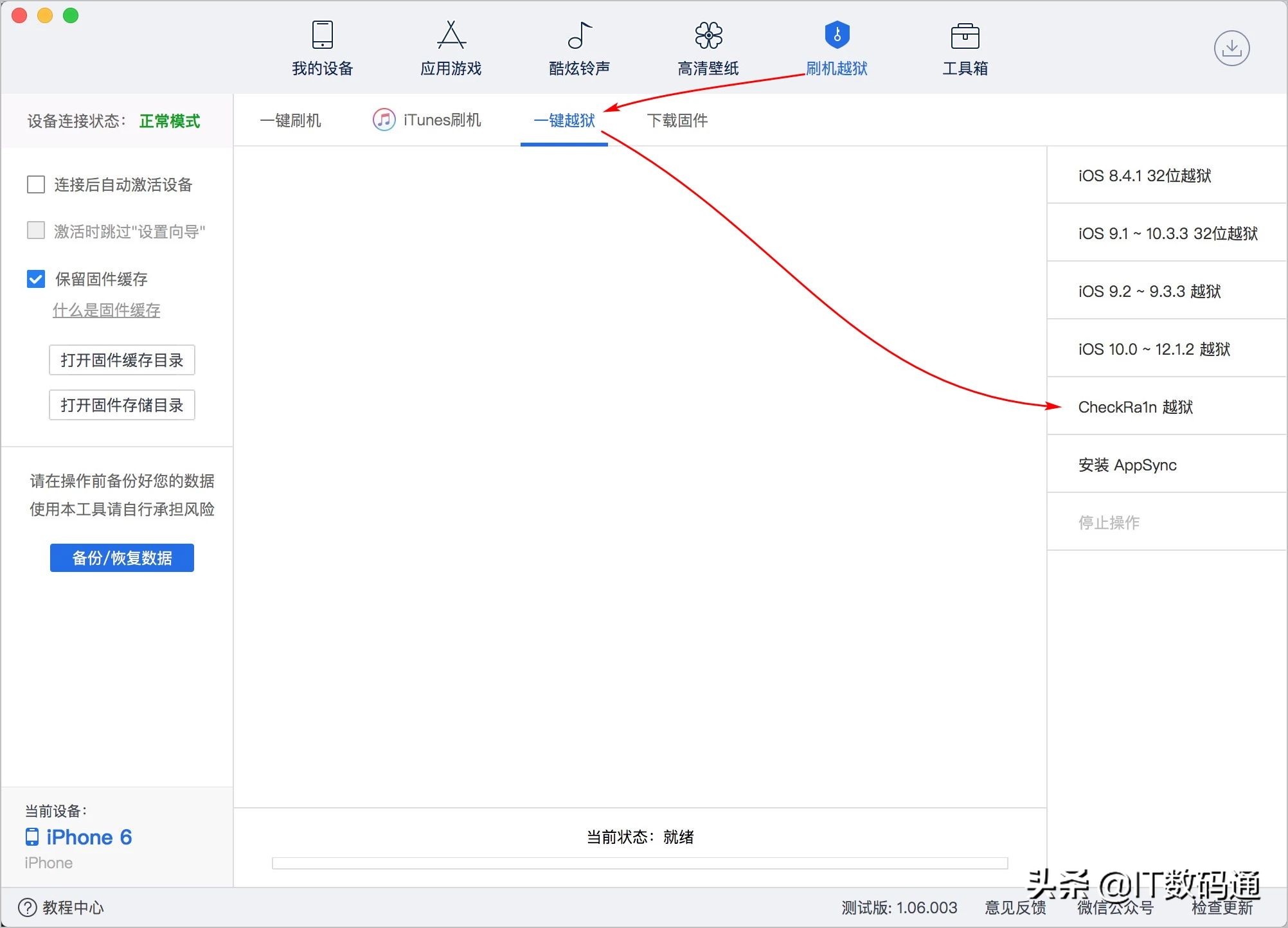Switch to the 下载固件 tab

pos(677,121)
